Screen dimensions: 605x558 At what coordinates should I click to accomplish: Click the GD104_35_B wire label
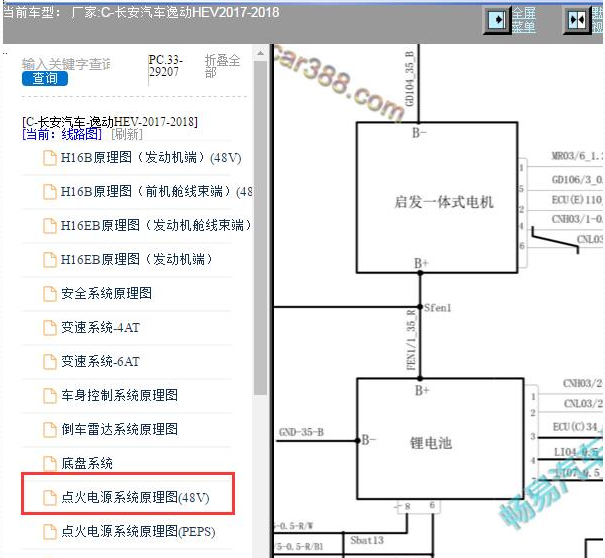tap(409, 79)
